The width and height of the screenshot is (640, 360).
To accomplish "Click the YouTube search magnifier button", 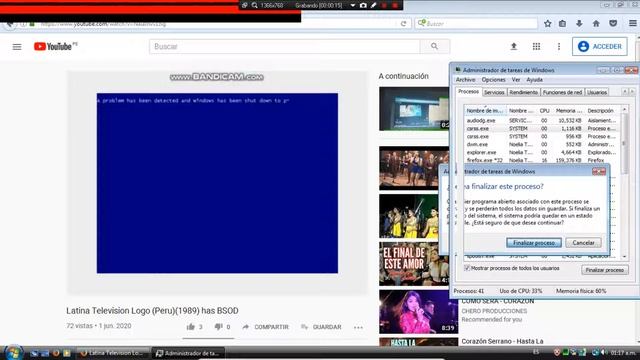I will click(x=434, y=47).
